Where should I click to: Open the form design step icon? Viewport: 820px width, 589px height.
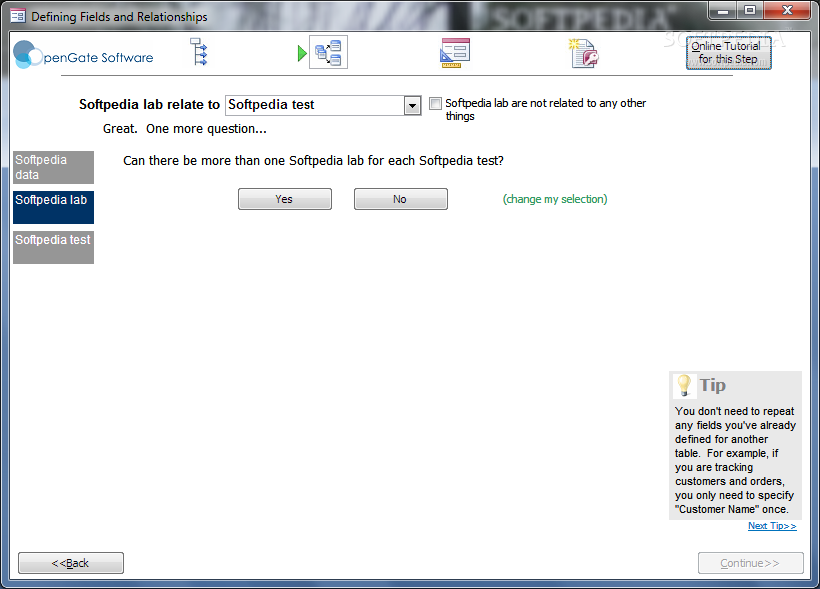(x=455, y=53)
